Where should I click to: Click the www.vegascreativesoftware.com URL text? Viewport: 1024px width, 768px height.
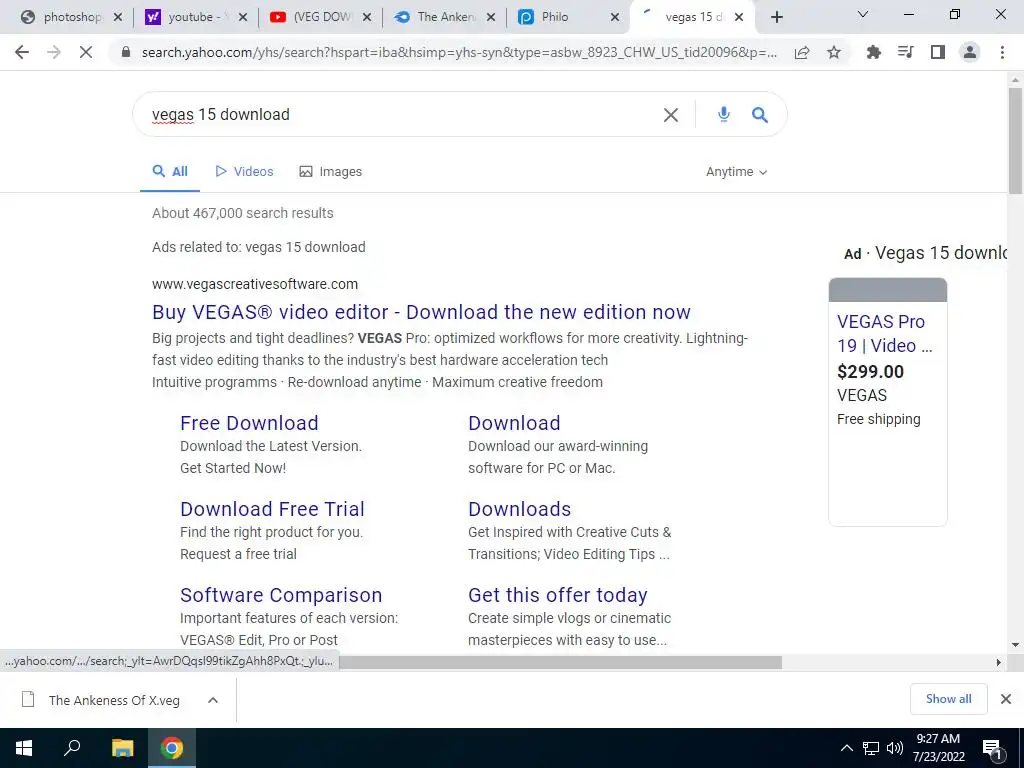point(255,284)
